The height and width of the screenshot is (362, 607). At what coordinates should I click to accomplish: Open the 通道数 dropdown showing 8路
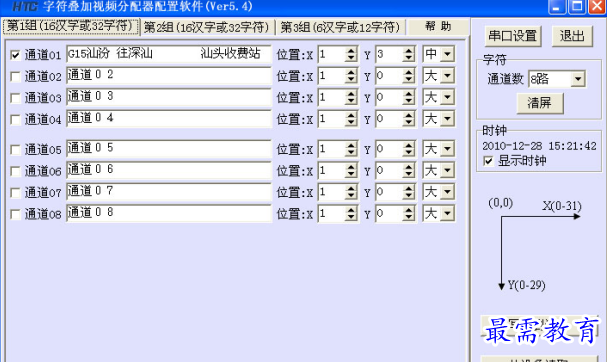tap(578, 79)
